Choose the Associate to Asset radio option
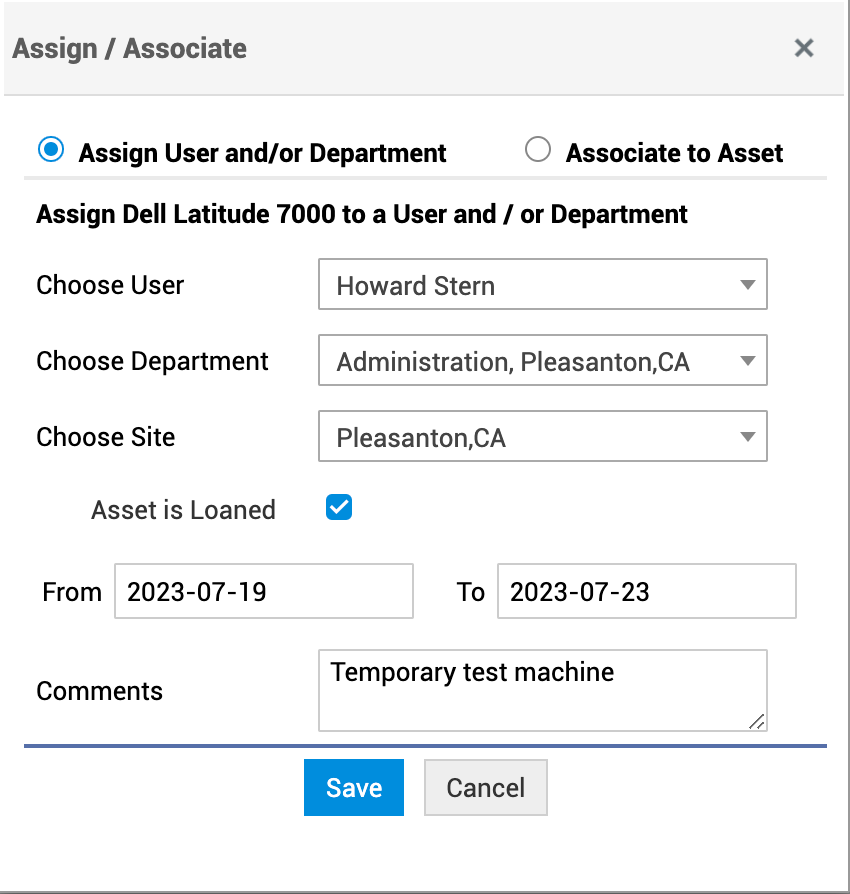 [538, 151]
